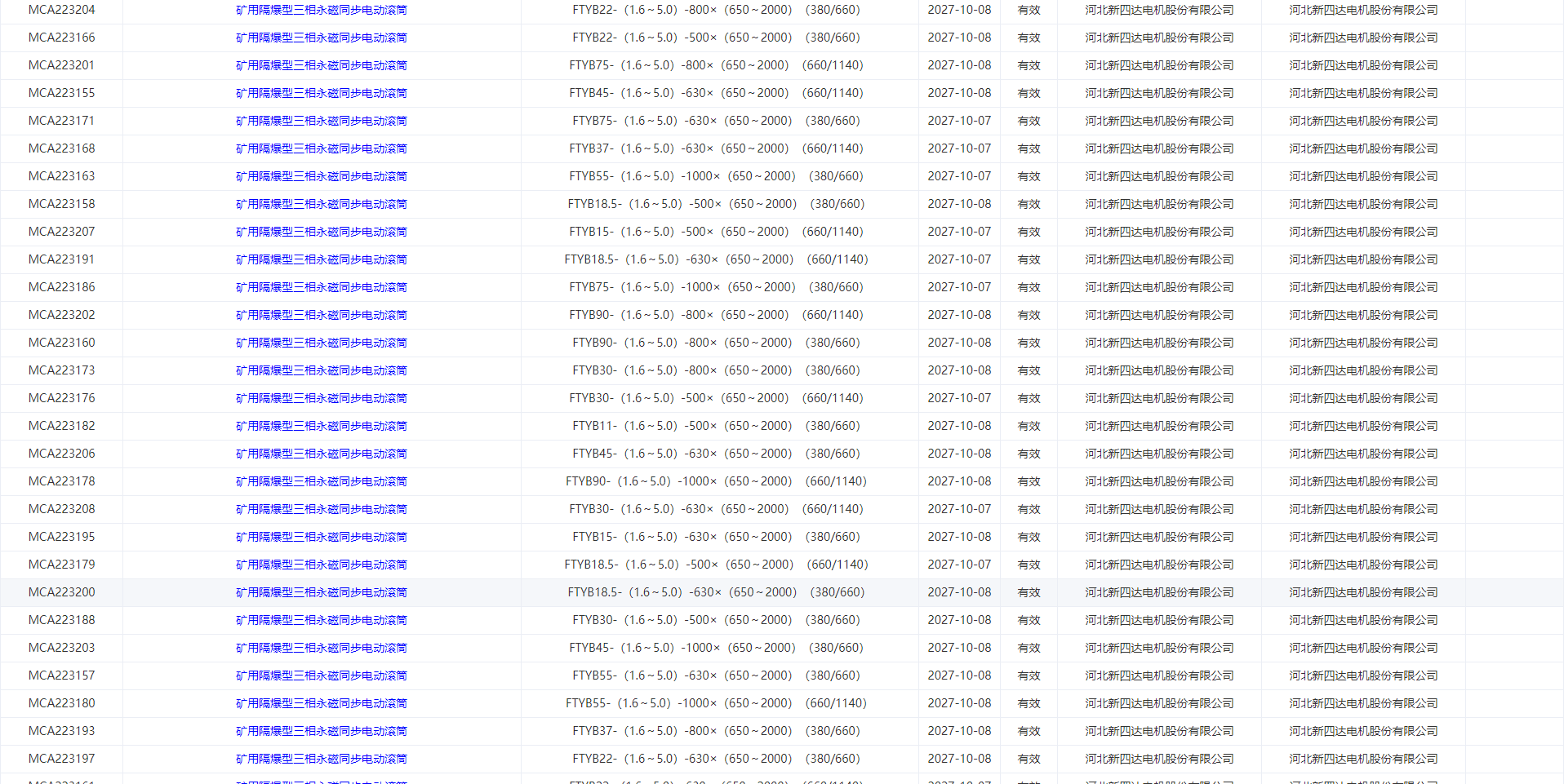Click the product link in row MCA223186
This screenshot has width=1564, height=784.
coord(321,287)
